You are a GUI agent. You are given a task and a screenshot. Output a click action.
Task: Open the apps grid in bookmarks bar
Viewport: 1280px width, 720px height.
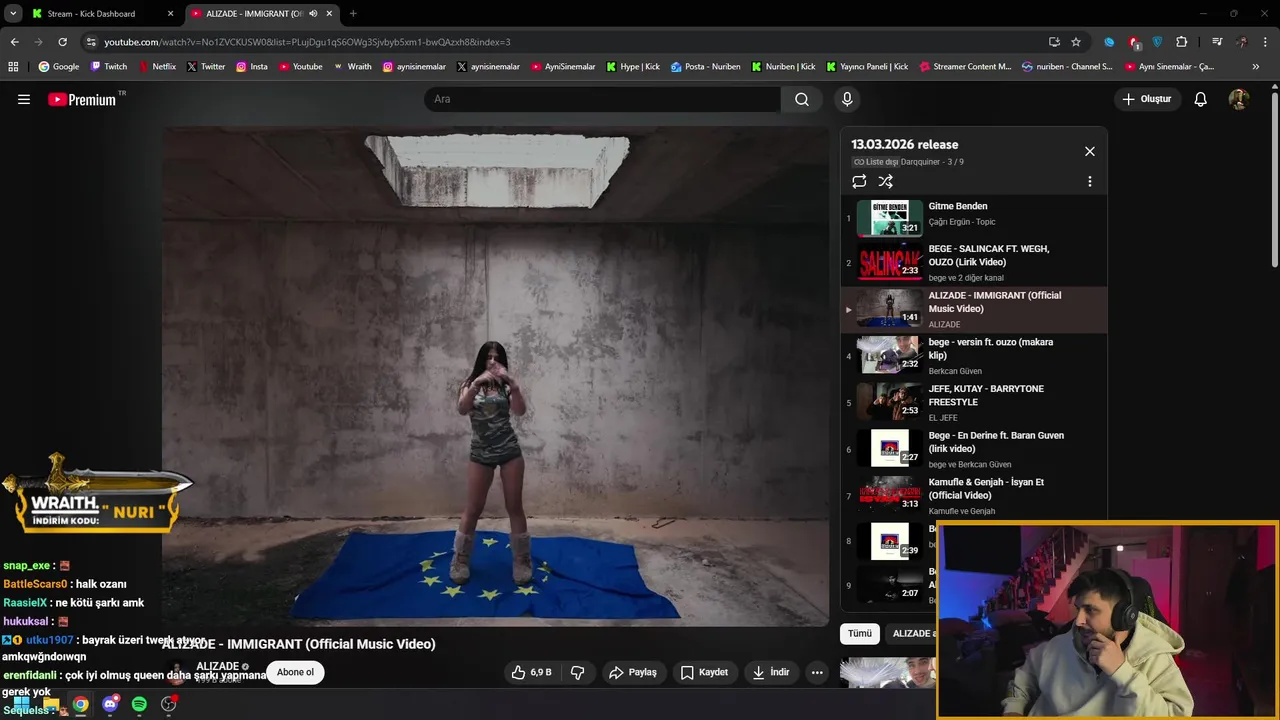pyautogui.click(x=13, y=67)
